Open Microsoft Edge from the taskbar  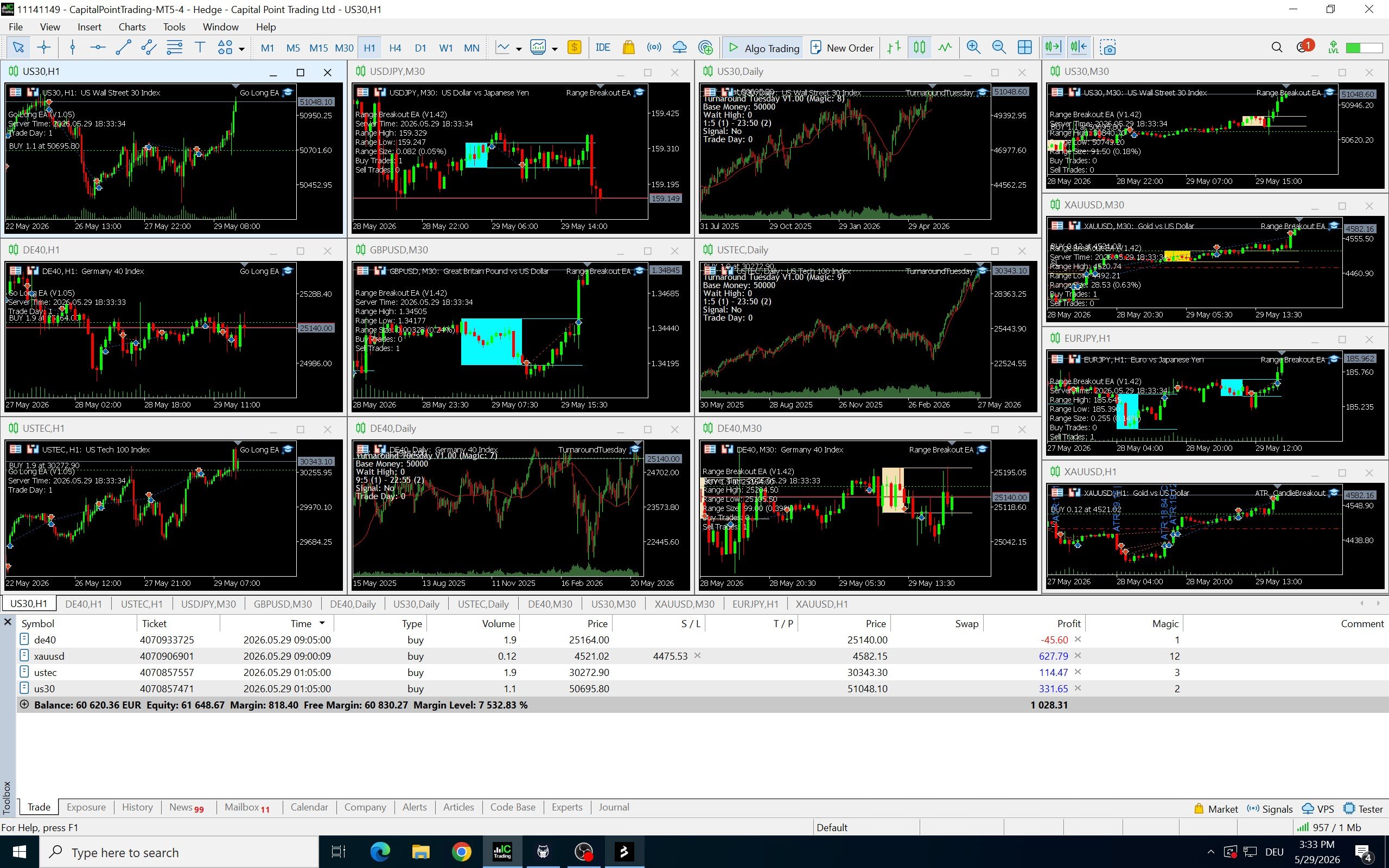tap(379, 852)
